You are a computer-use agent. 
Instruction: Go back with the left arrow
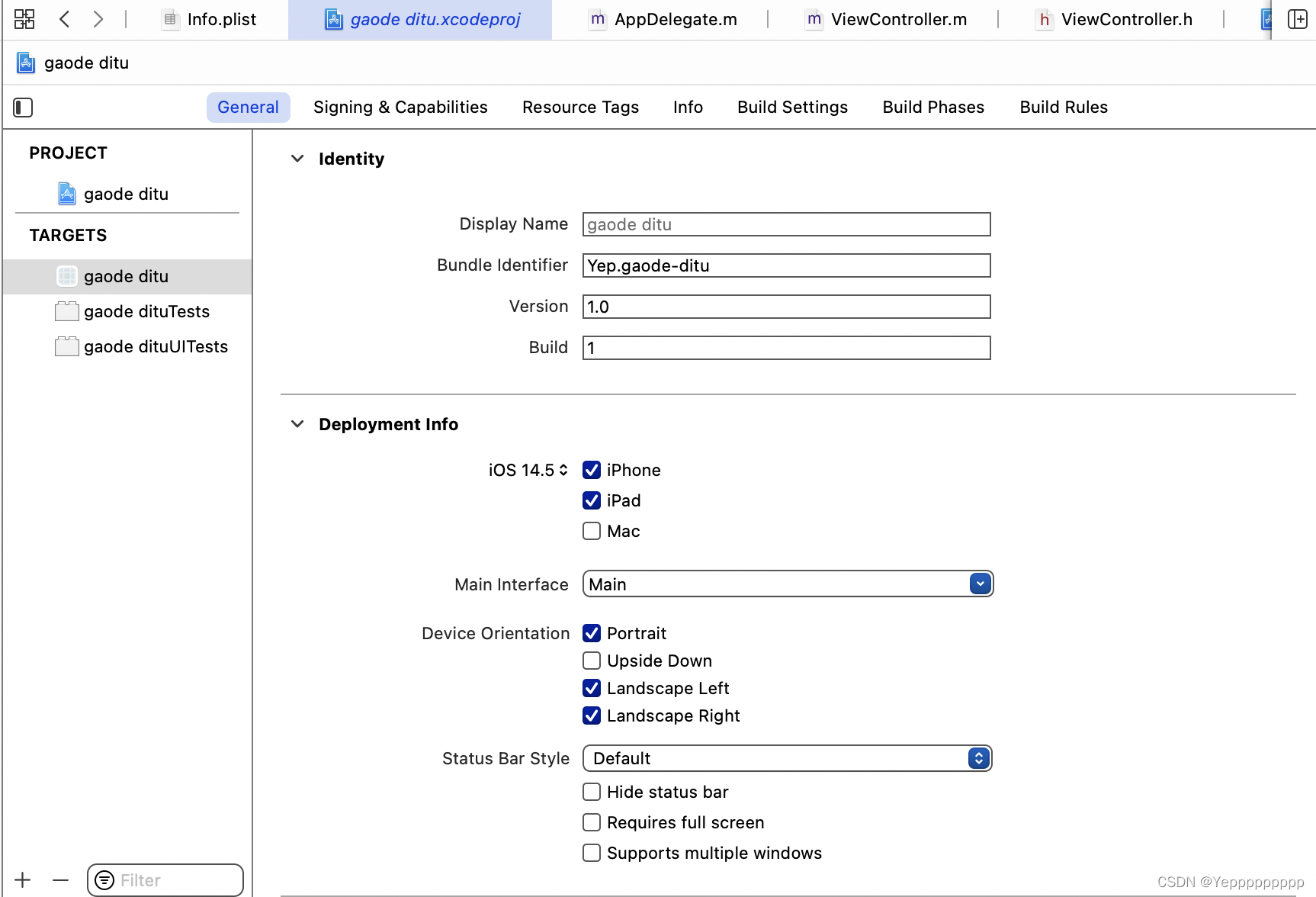click(65, 19)
